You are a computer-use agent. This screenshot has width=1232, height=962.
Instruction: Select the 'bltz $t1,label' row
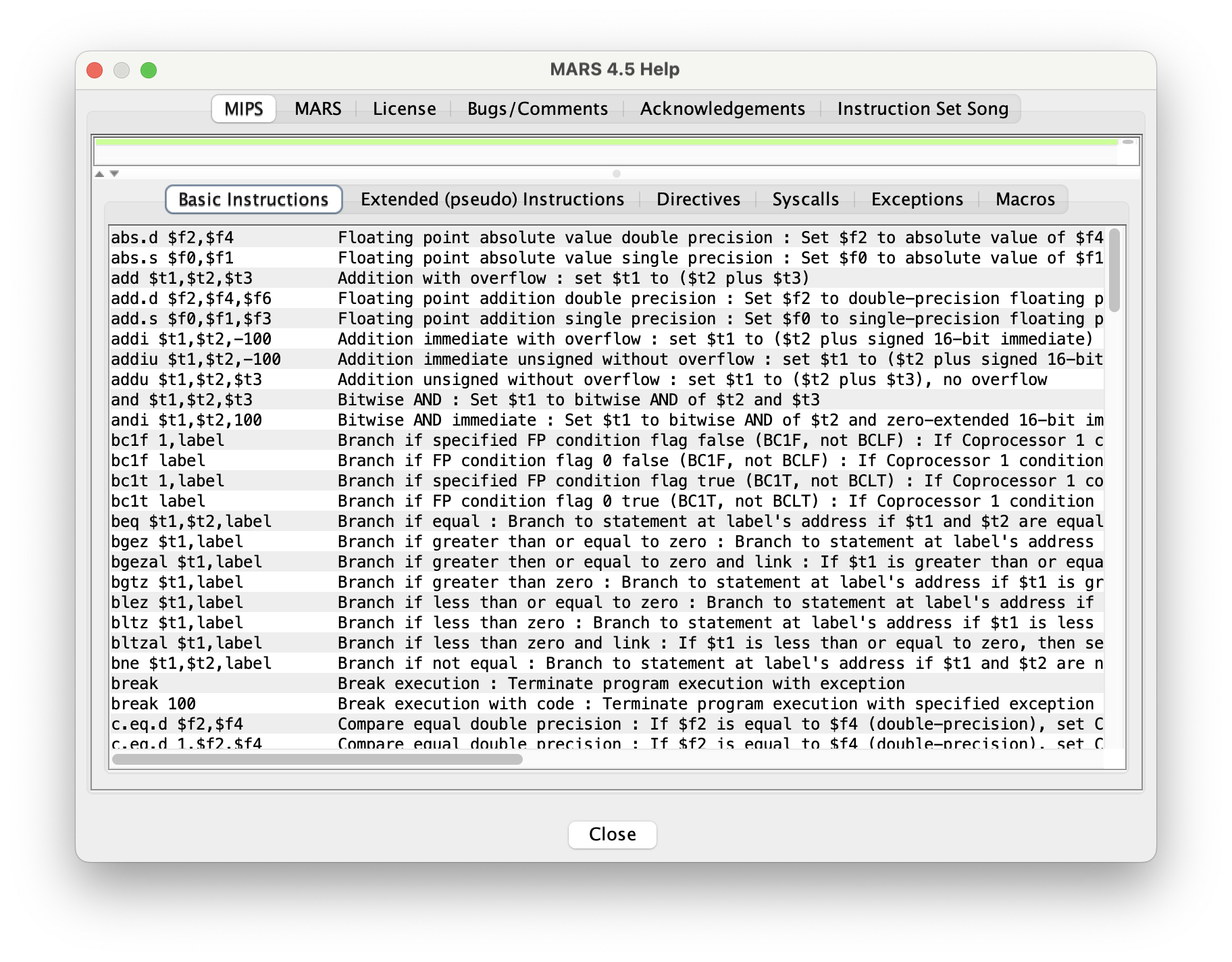tap(607, 623)
